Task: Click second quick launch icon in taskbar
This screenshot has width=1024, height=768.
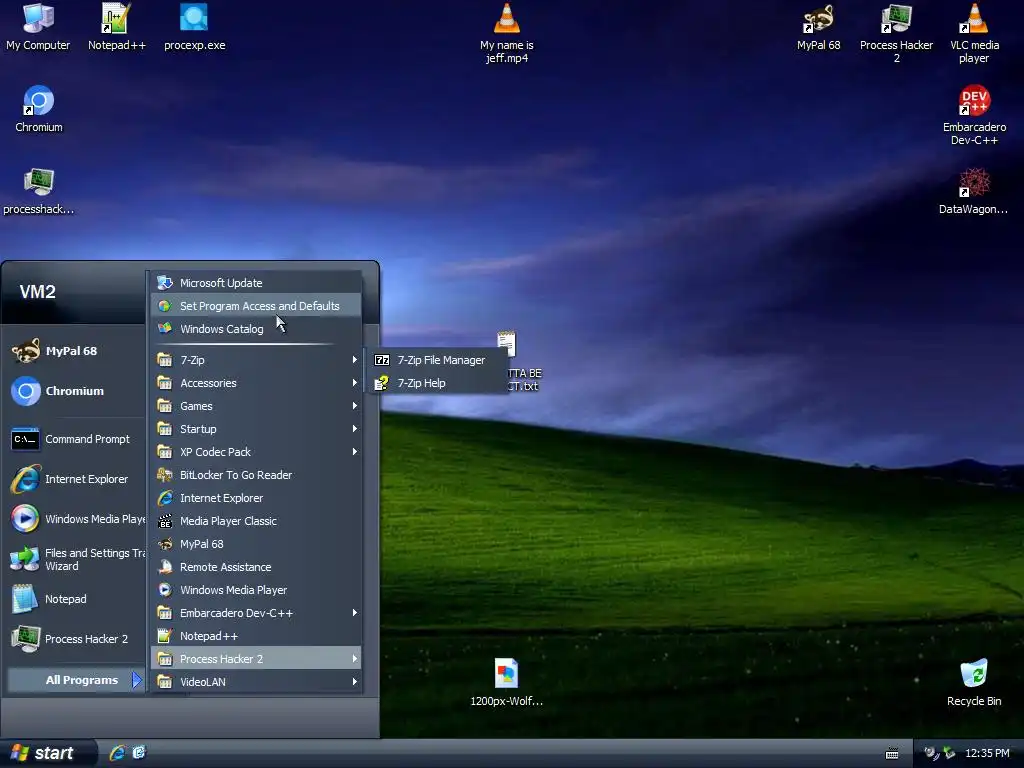Action: click(139, 753)
